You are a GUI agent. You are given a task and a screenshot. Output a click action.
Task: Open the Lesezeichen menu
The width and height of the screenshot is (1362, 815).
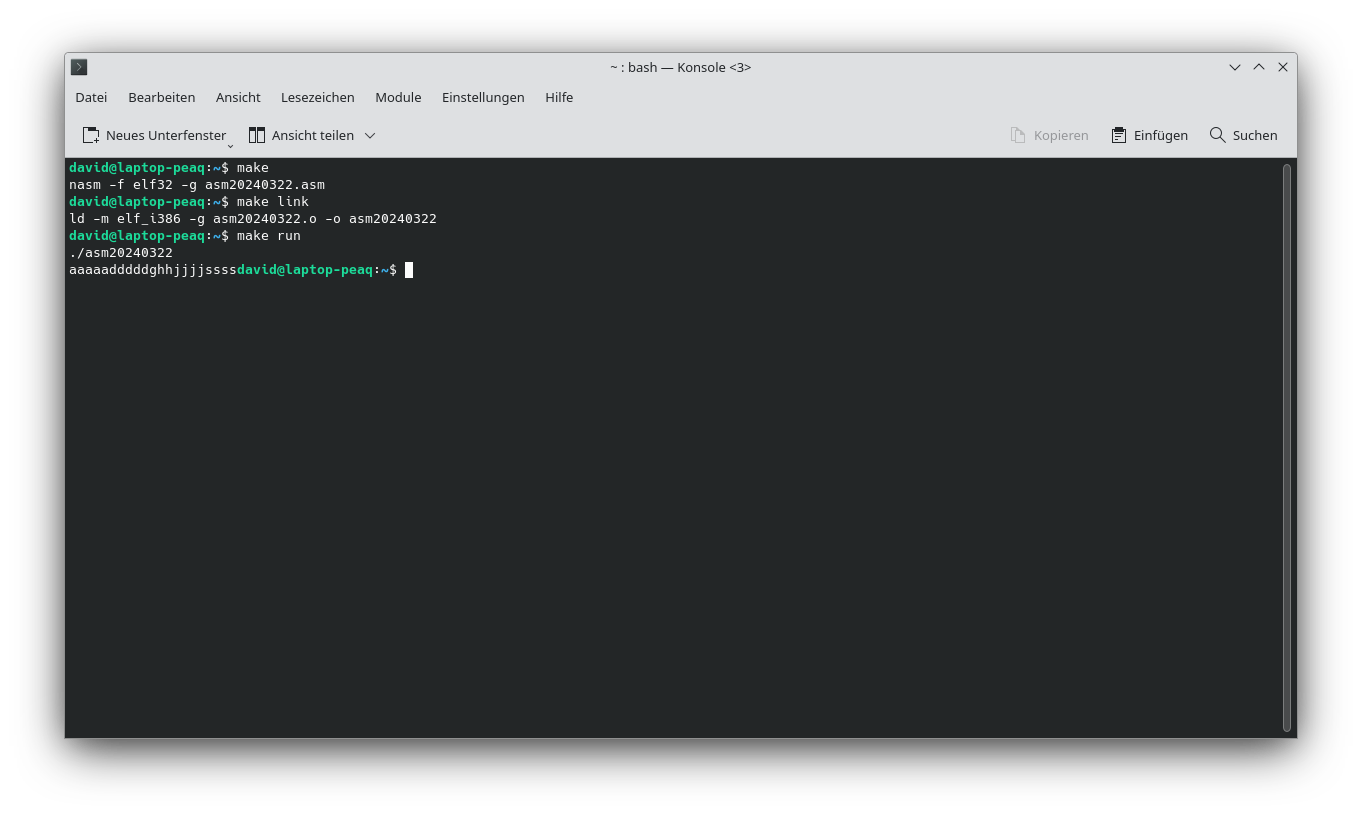tap(317, 97)
